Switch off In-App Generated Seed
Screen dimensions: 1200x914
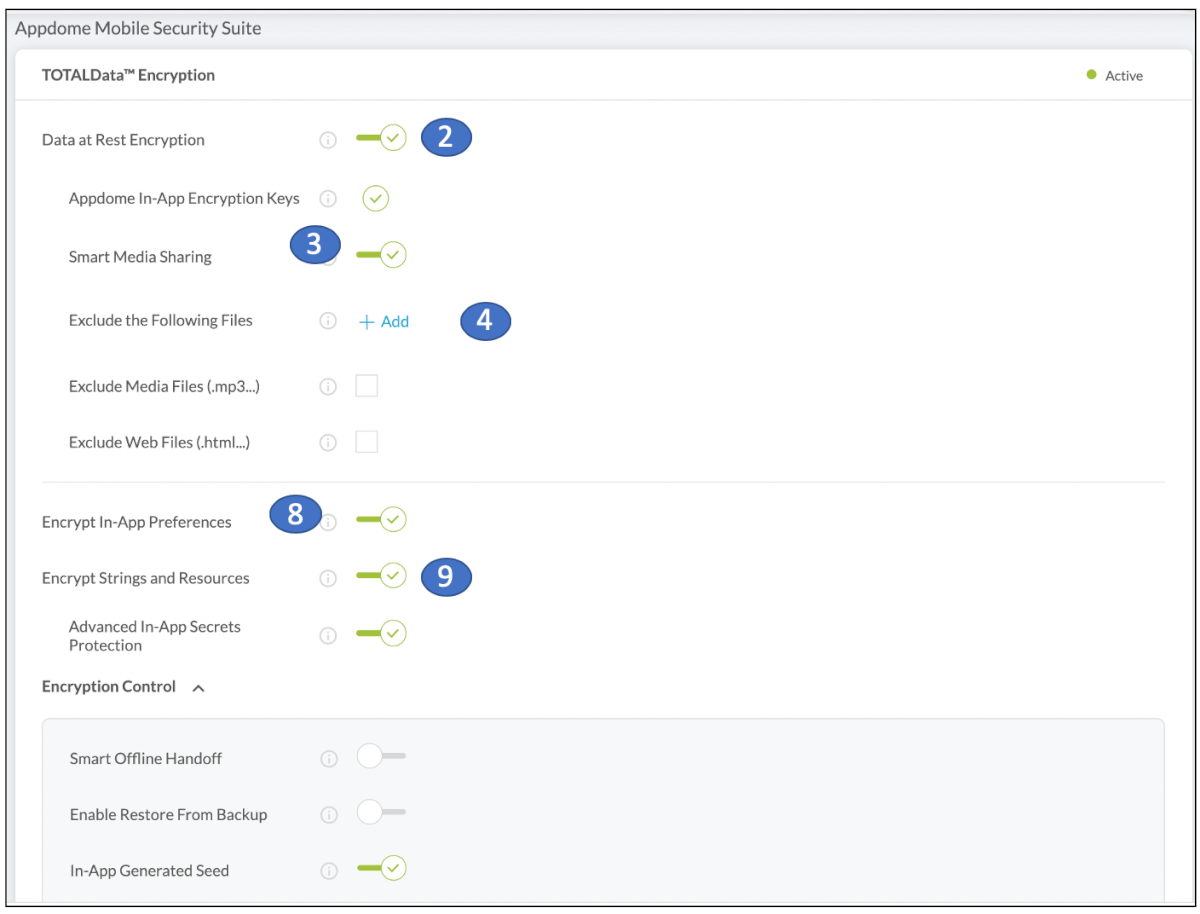pyautogui.click(x=381, y=868)
